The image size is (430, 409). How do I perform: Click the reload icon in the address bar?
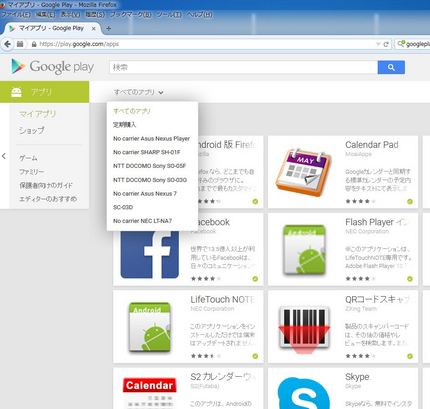tap(386, 44)
